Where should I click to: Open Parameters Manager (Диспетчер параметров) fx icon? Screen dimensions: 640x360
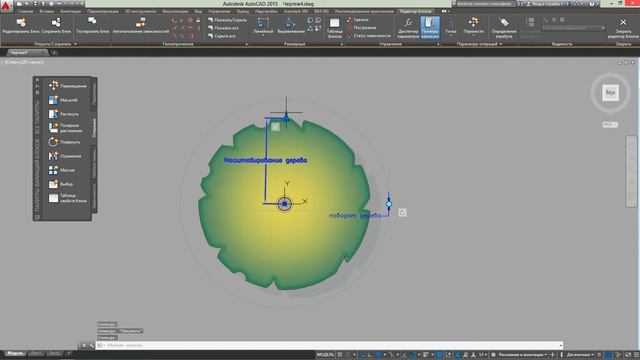click(x=408, y=22)
